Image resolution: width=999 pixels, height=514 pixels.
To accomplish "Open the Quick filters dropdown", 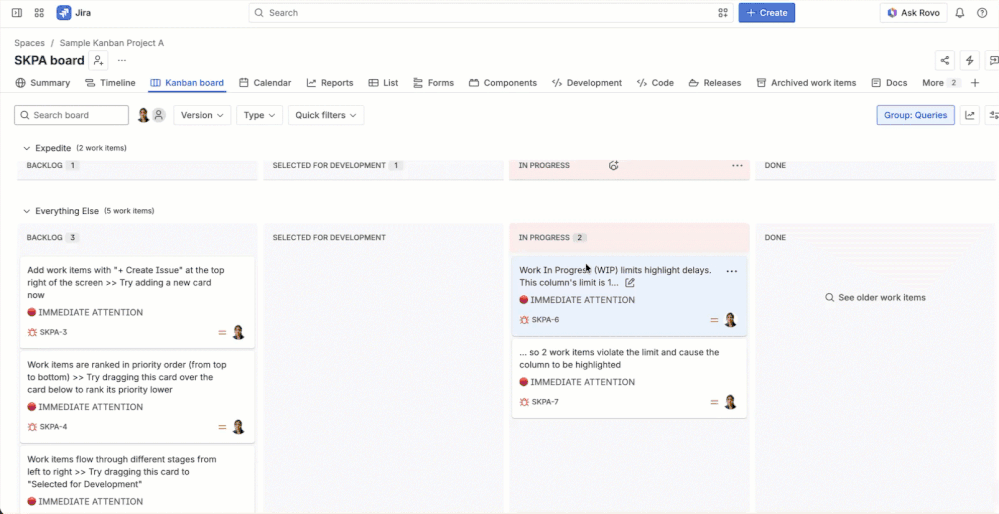I will (x=326, y=115).
